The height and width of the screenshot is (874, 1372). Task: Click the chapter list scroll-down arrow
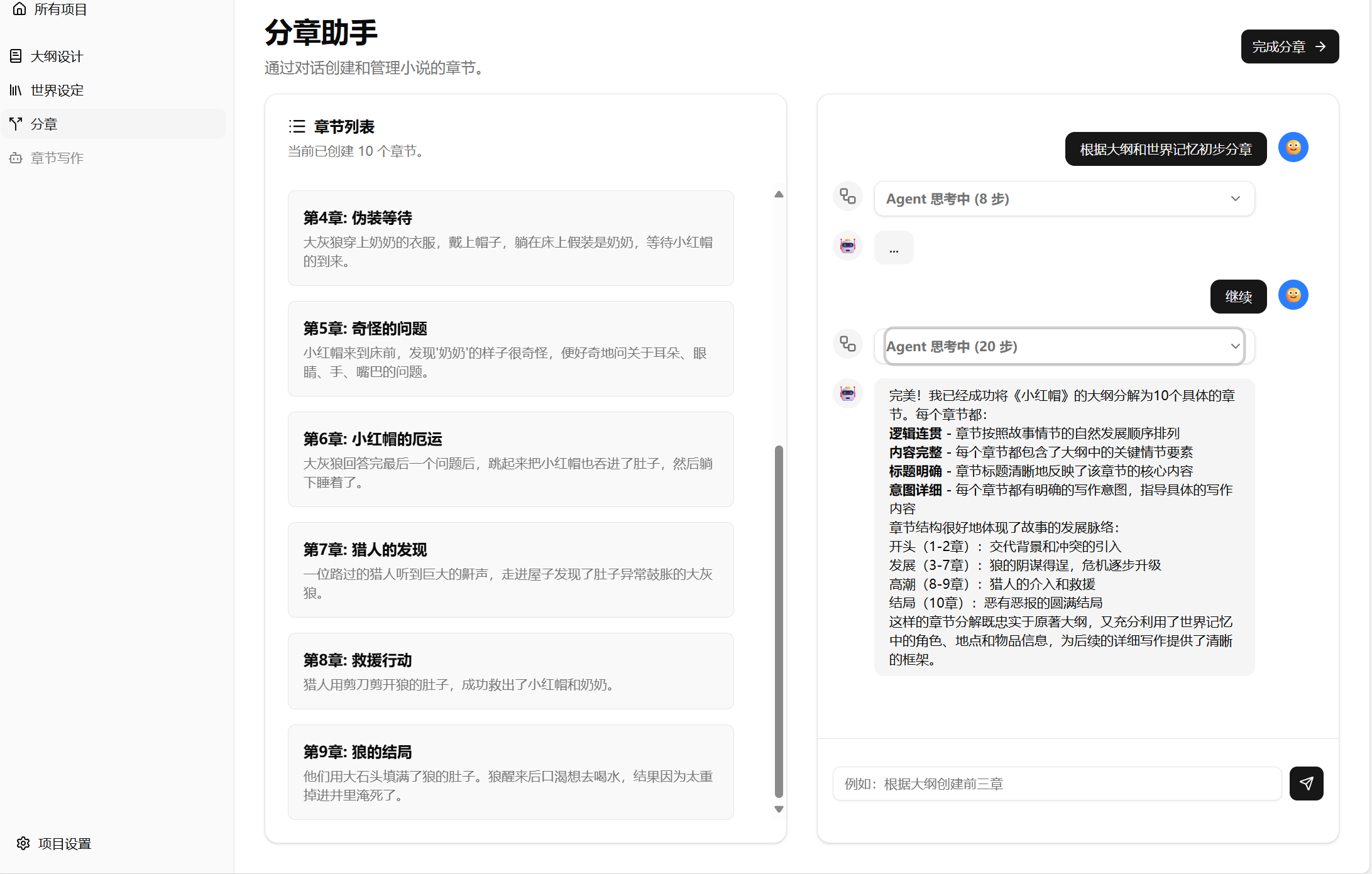pos(779,809)
